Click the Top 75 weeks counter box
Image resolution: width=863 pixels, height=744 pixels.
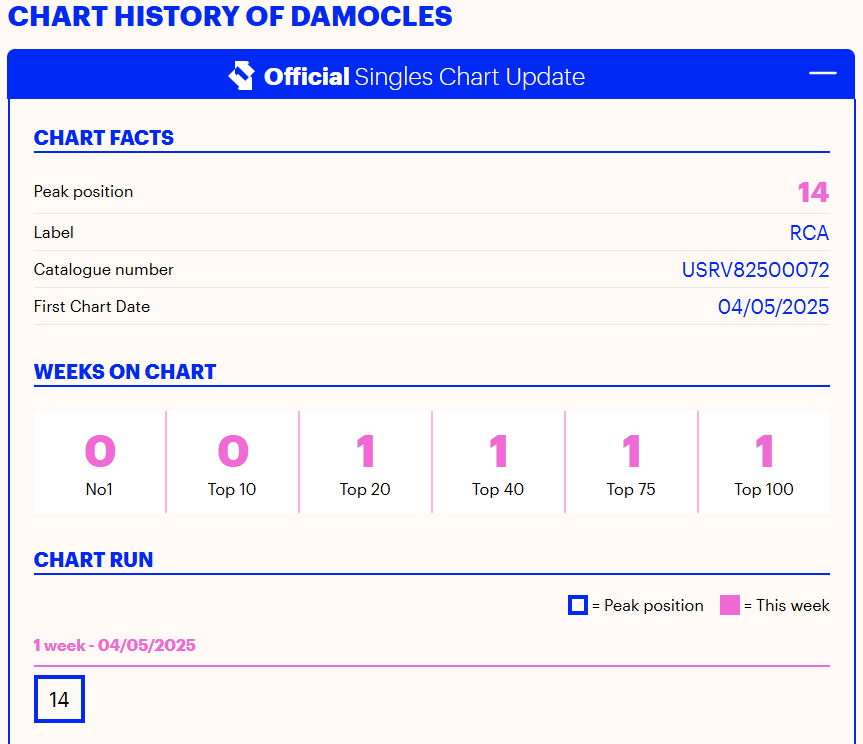tap(630, 462)
